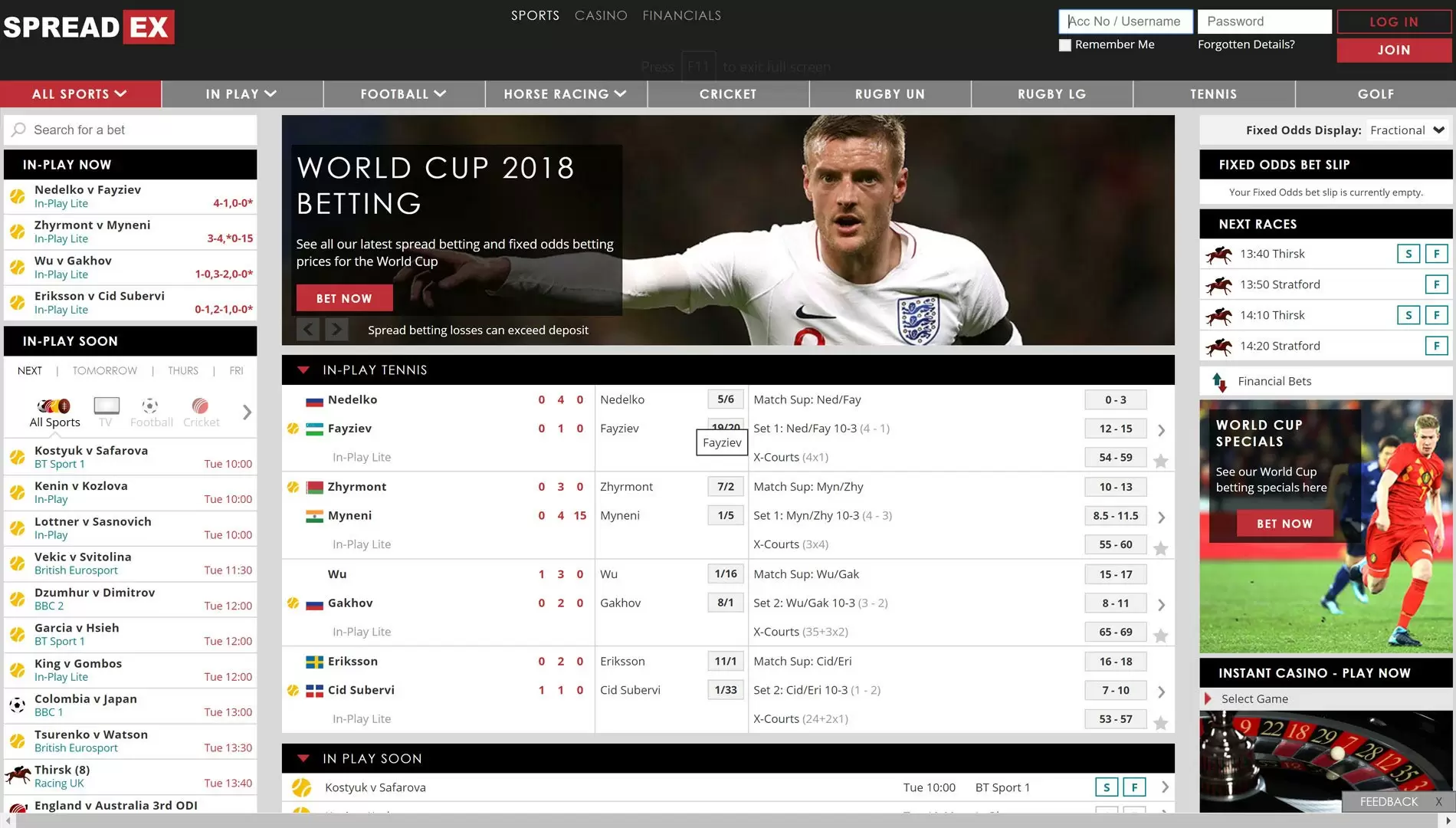Image resolution: width=1456 pixels, height=828 pixels.
Task: Click the next banner arrow
Action: [336, 330]
